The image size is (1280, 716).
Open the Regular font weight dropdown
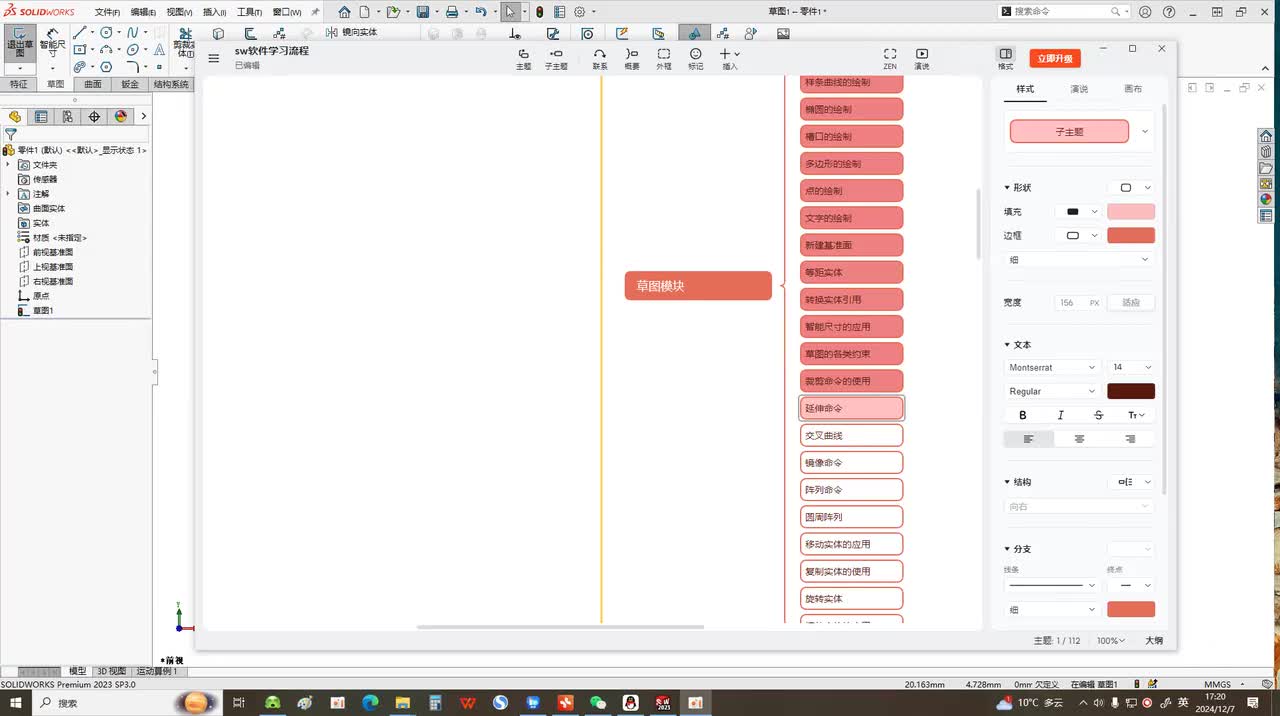point(1052,391)
